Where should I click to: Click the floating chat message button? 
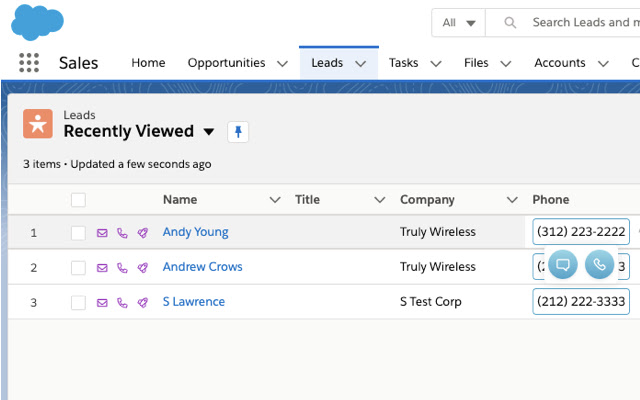(563, 264)
